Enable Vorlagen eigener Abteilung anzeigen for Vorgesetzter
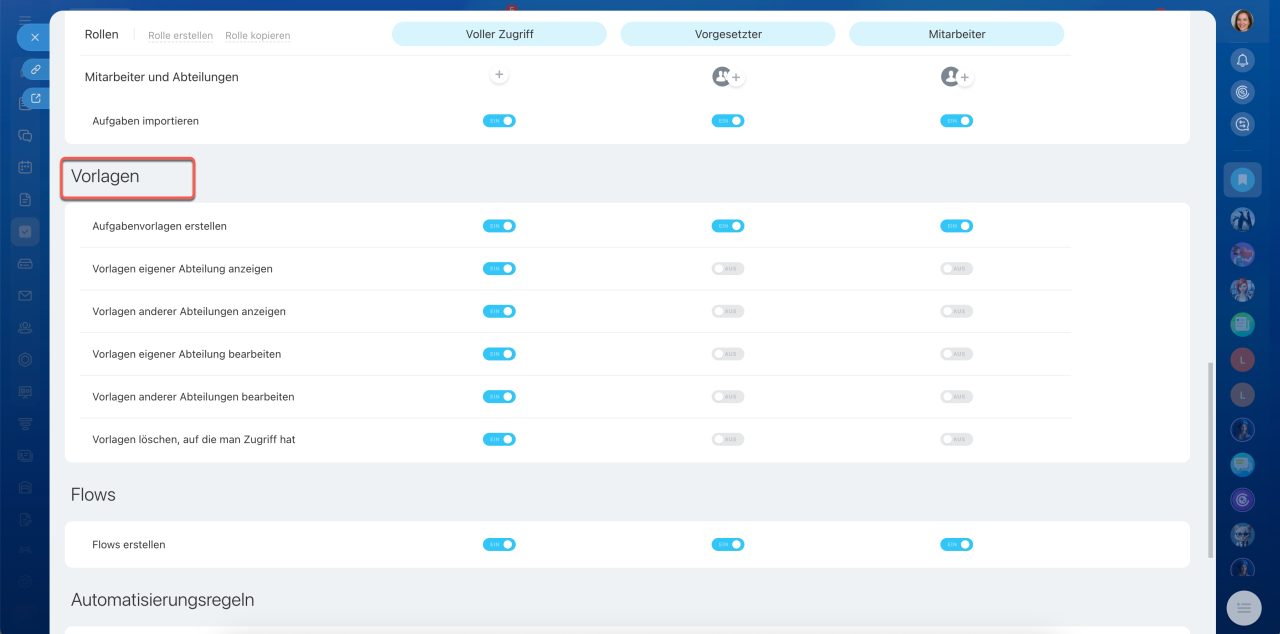 727,269
